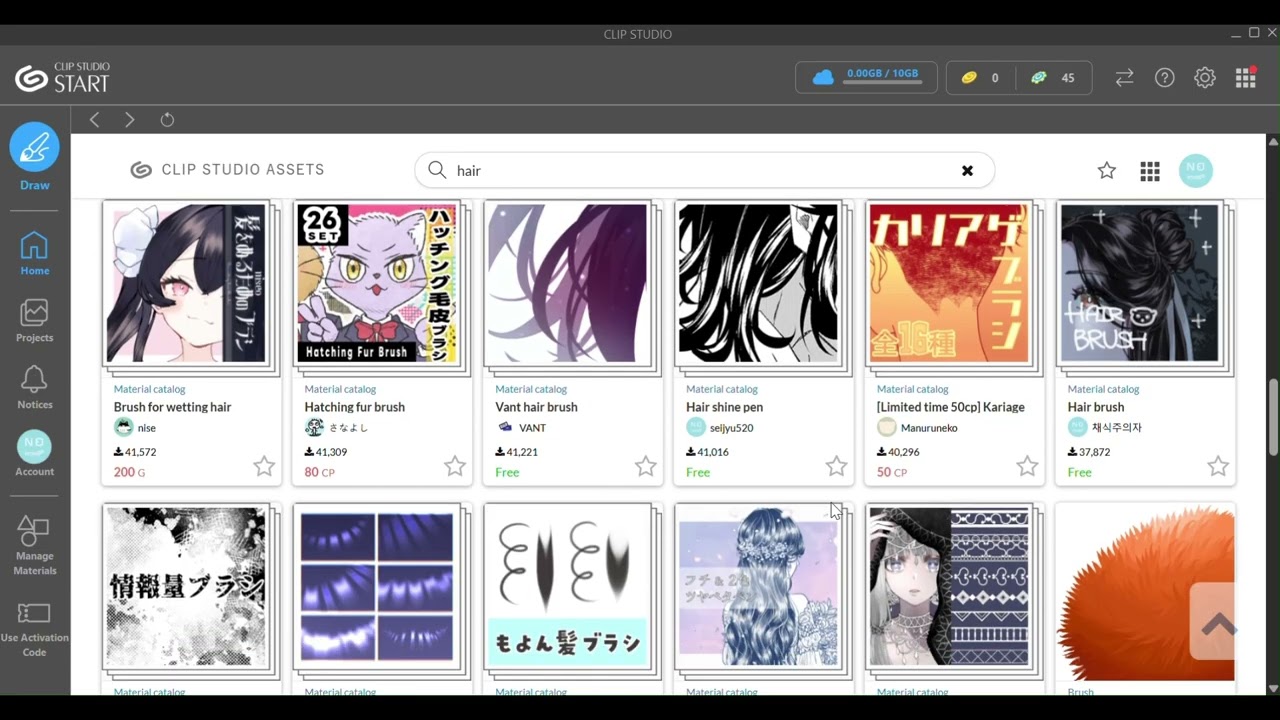Open the settings gear icon
1280x720 pixels.
[1205, 77]
